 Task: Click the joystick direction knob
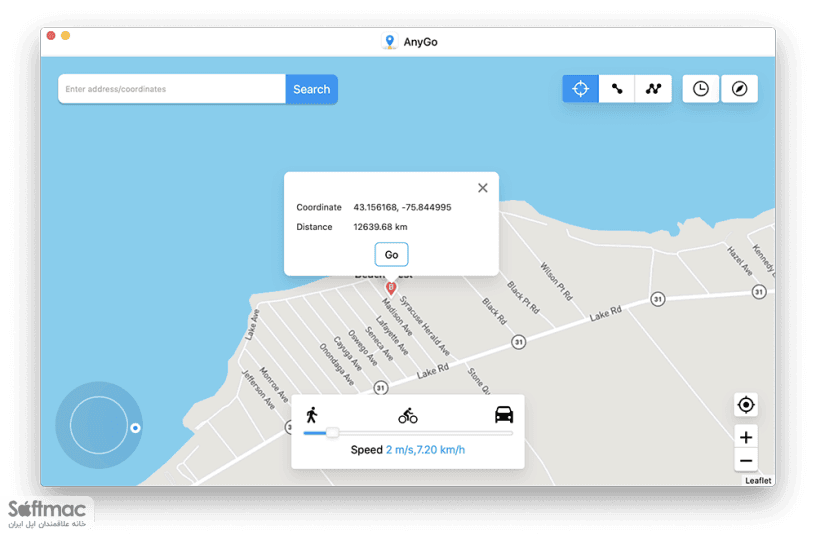[135, 428]
